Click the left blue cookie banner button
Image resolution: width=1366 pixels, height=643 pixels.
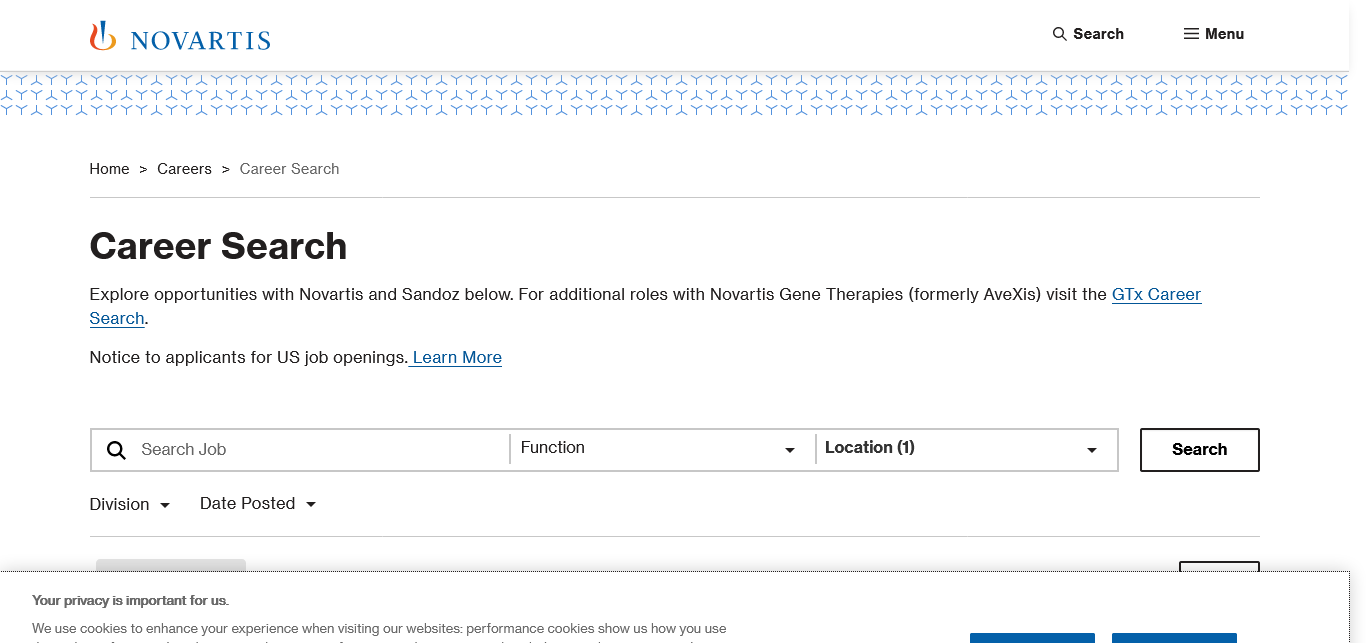point(1031,637)
